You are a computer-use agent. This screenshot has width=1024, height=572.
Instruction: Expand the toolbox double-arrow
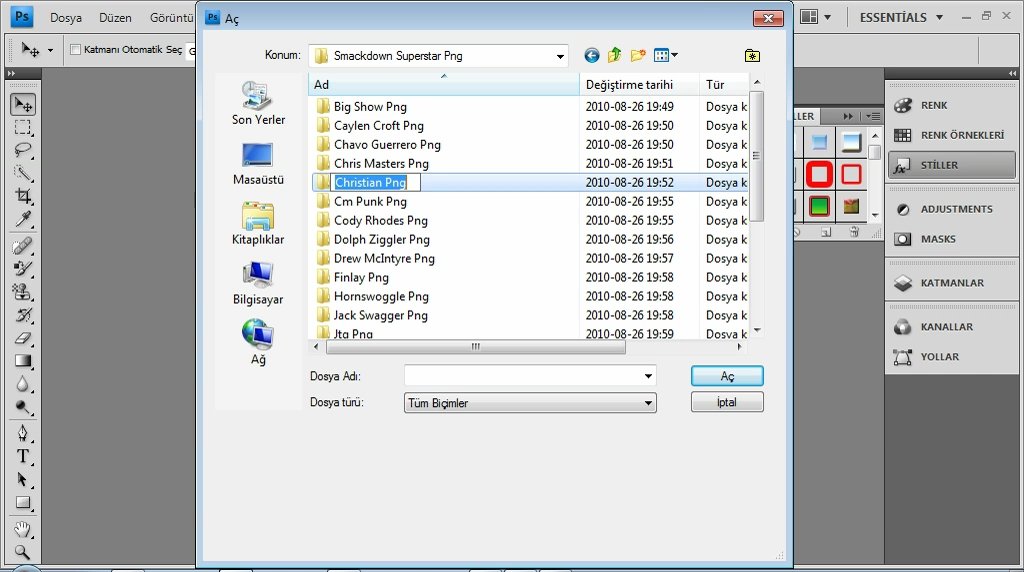pyautogui.click(x=11, y=74)
